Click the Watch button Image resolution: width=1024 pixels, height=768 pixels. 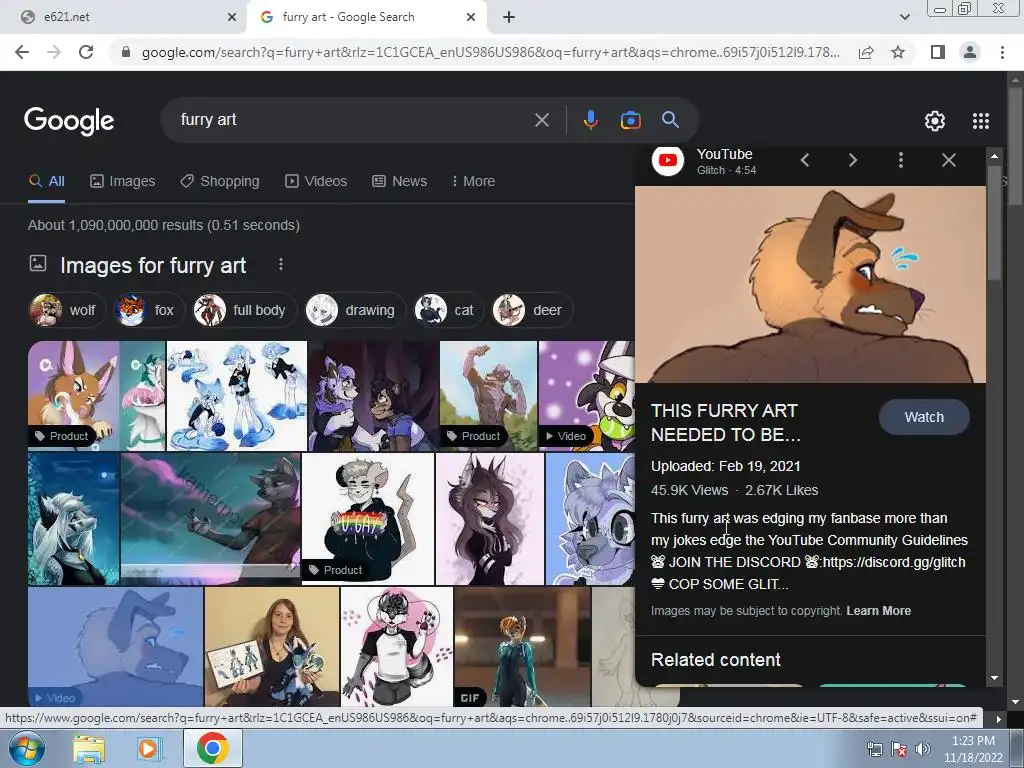tap(924, 417)
